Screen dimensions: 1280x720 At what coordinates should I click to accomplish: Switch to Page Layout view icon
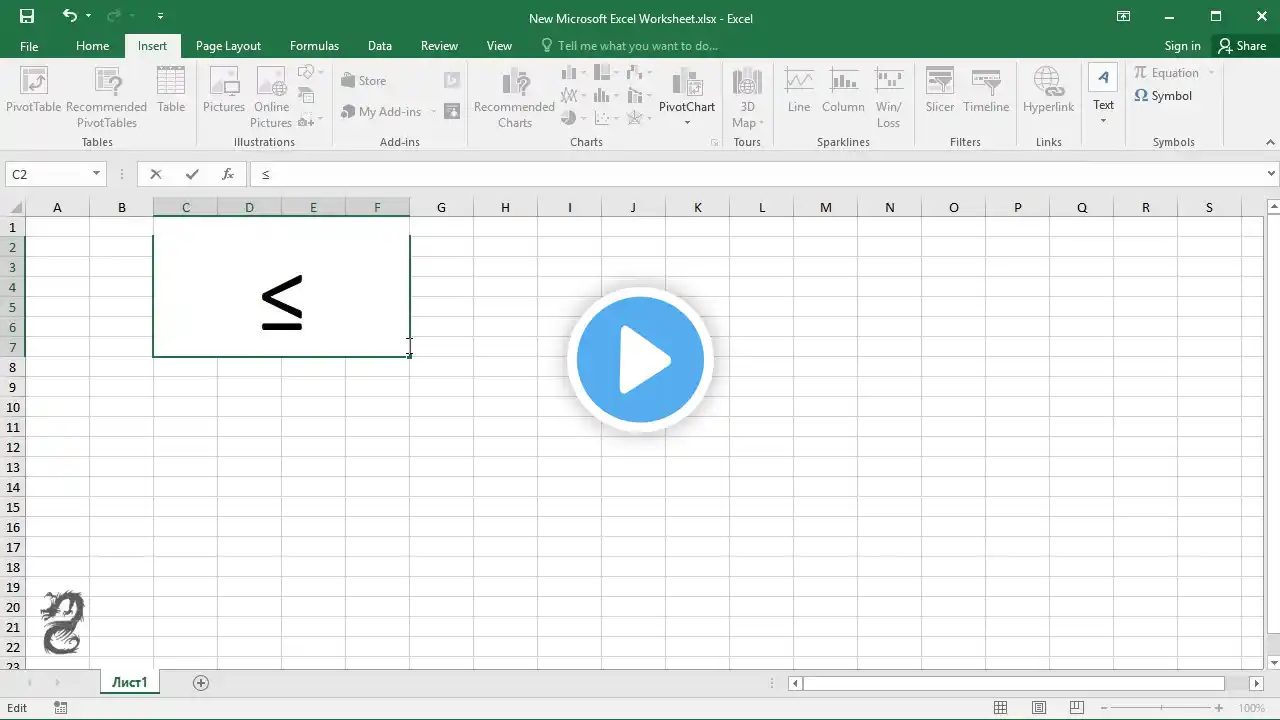pyautogui.click(x=1039, y=708)
